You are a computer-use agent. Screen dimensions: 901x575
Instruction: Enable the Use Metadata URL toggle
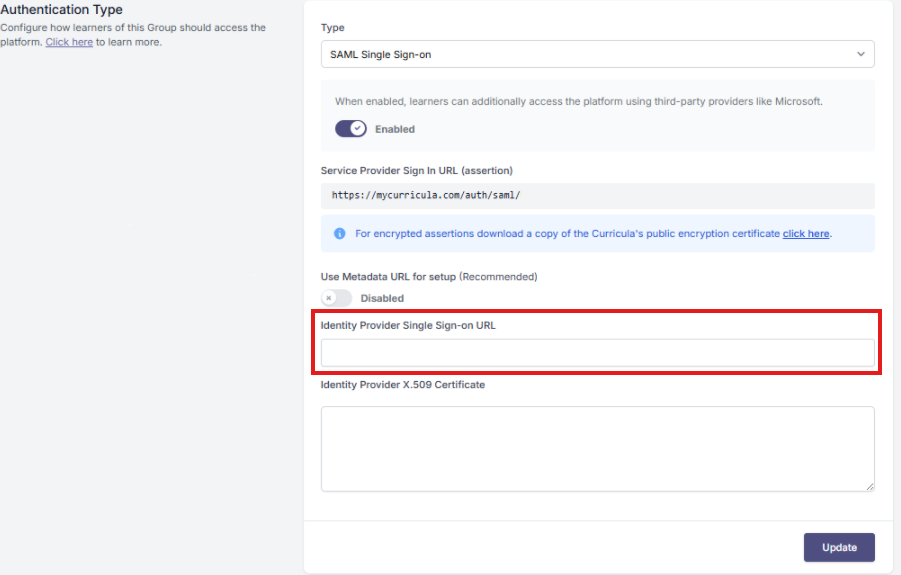(336, 298)
